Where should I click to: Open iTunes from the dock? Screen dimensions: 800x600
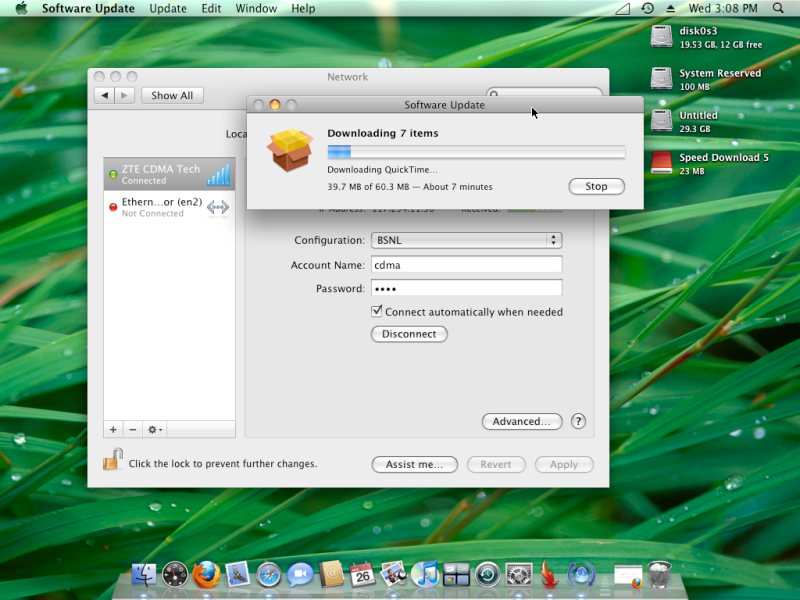coord(425,575)
